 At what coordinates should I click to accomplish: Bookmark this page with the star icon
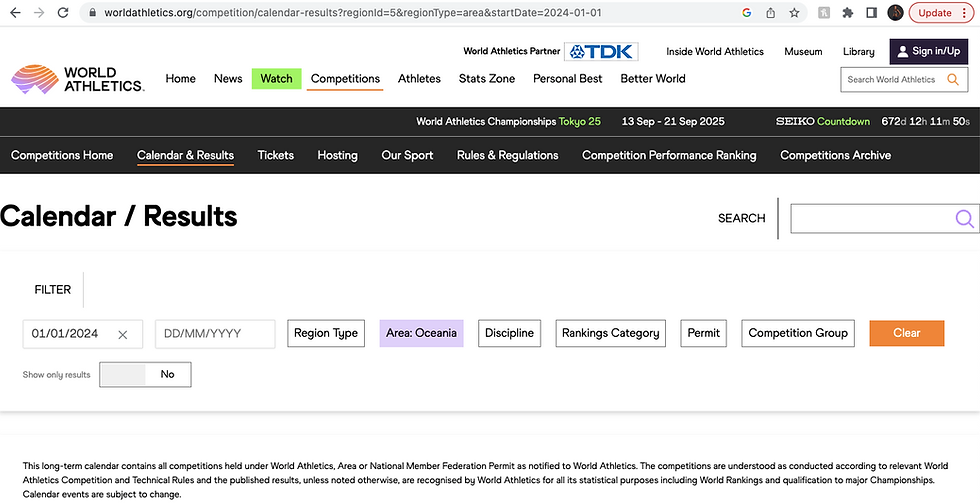(x=794, y=13)
